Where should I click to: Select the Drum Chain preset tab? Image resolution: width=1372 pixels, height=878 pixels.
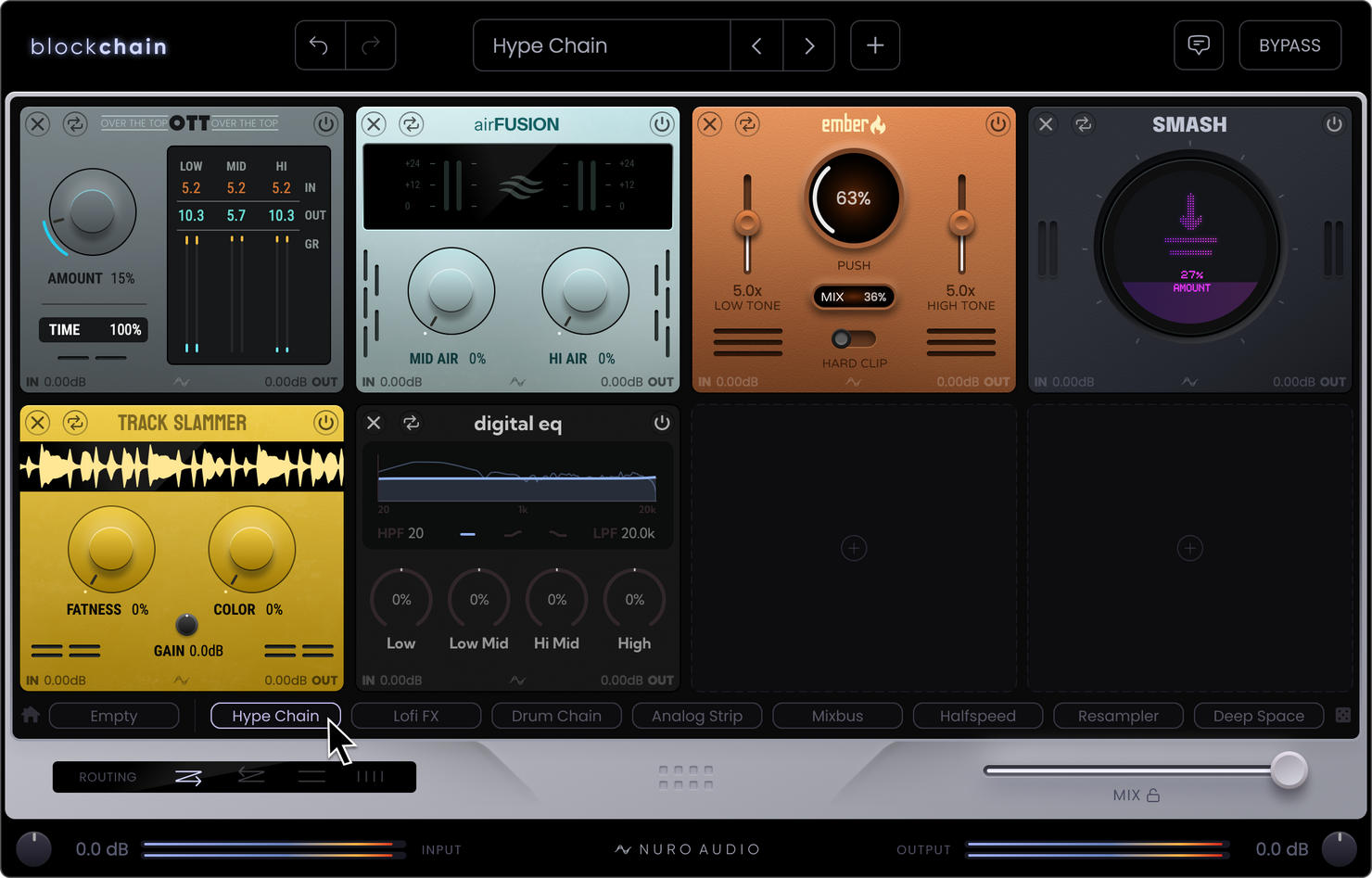point(556,716)
